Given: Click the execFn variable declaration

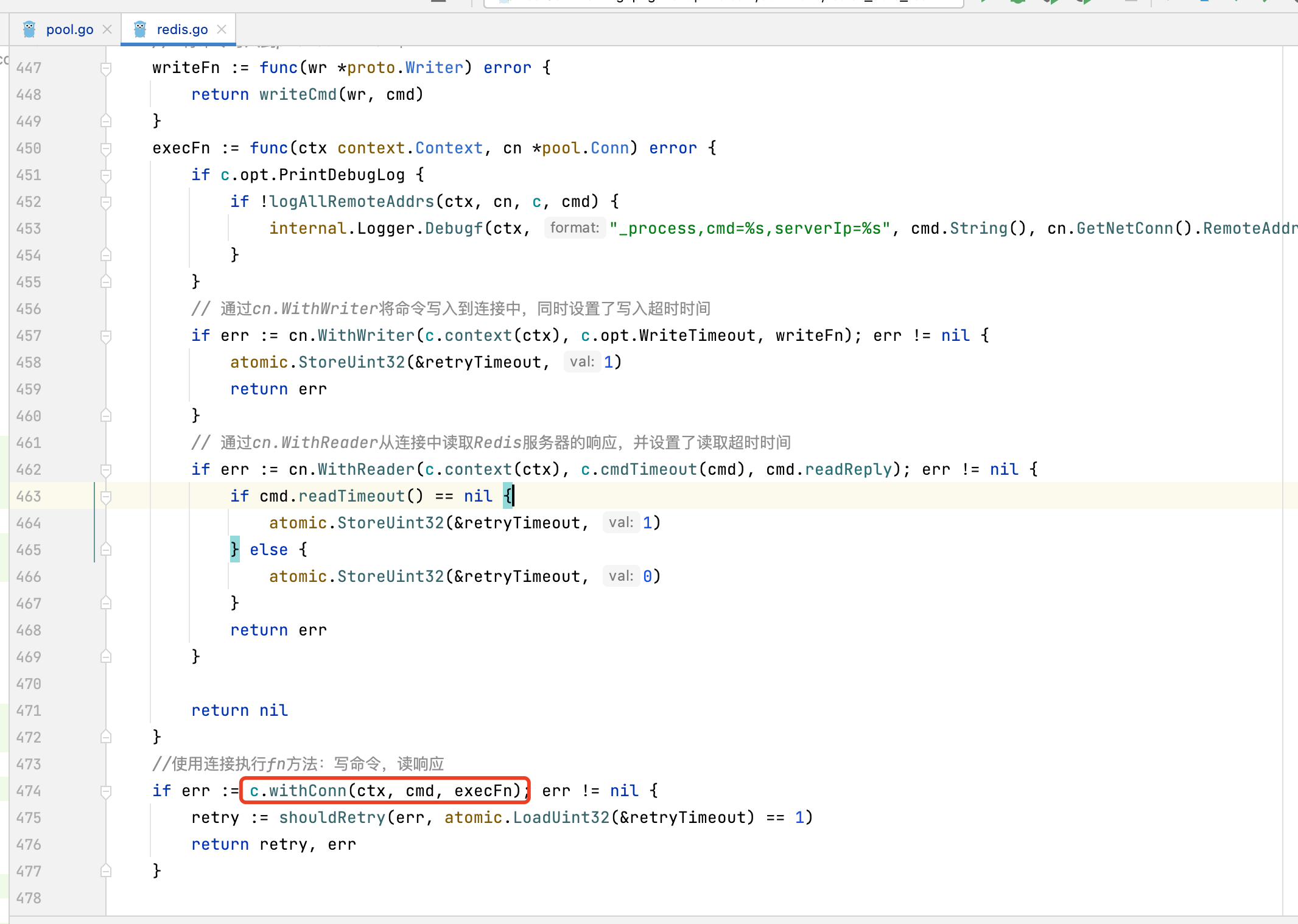Looking at the screenshot, I should click(x=181, y=148).
